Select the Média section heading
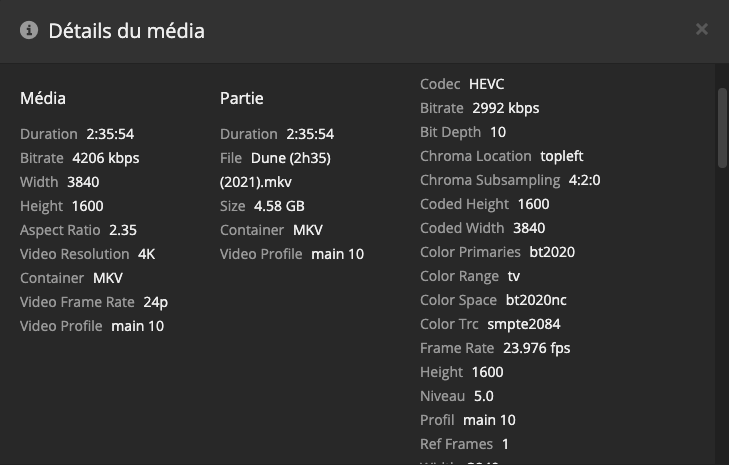Image resolution: width=729 pixels, height=465 pixels. click(43, 98)
